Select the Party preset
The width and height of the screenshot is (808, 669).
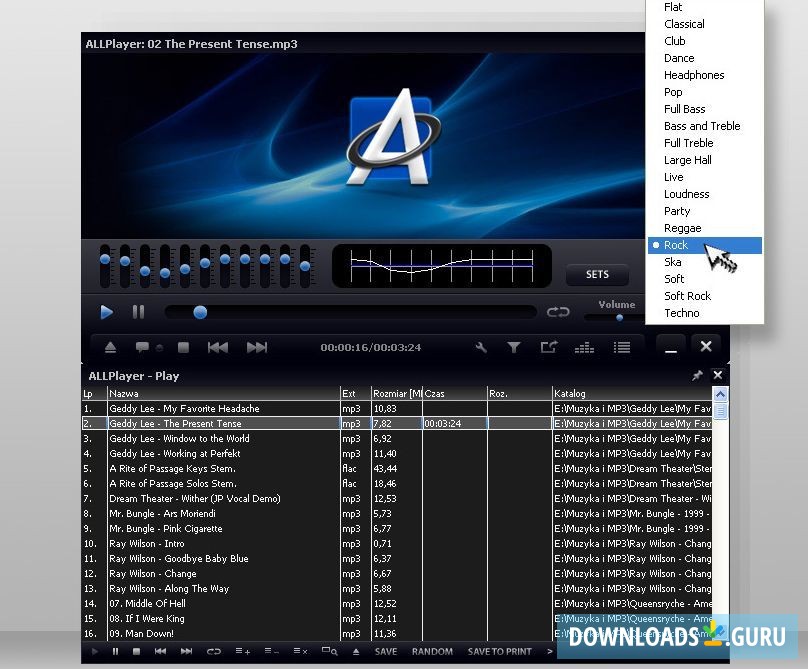[x=704, y=211]
